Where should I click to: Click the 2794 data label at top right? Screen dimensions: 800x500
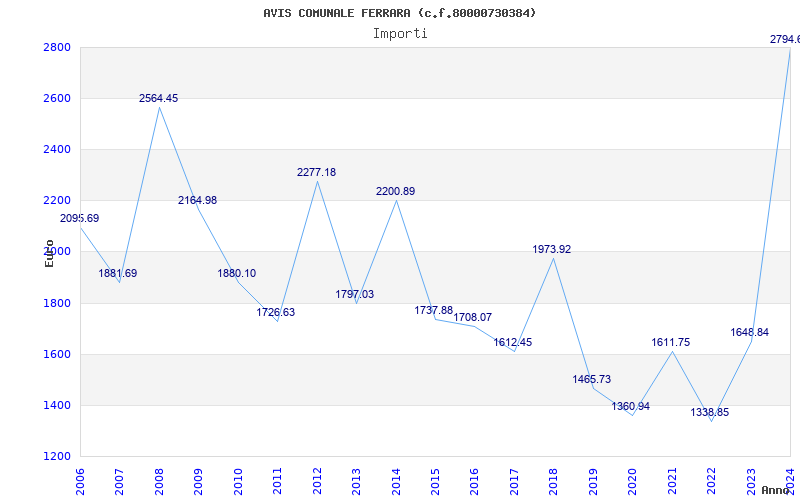785,39
